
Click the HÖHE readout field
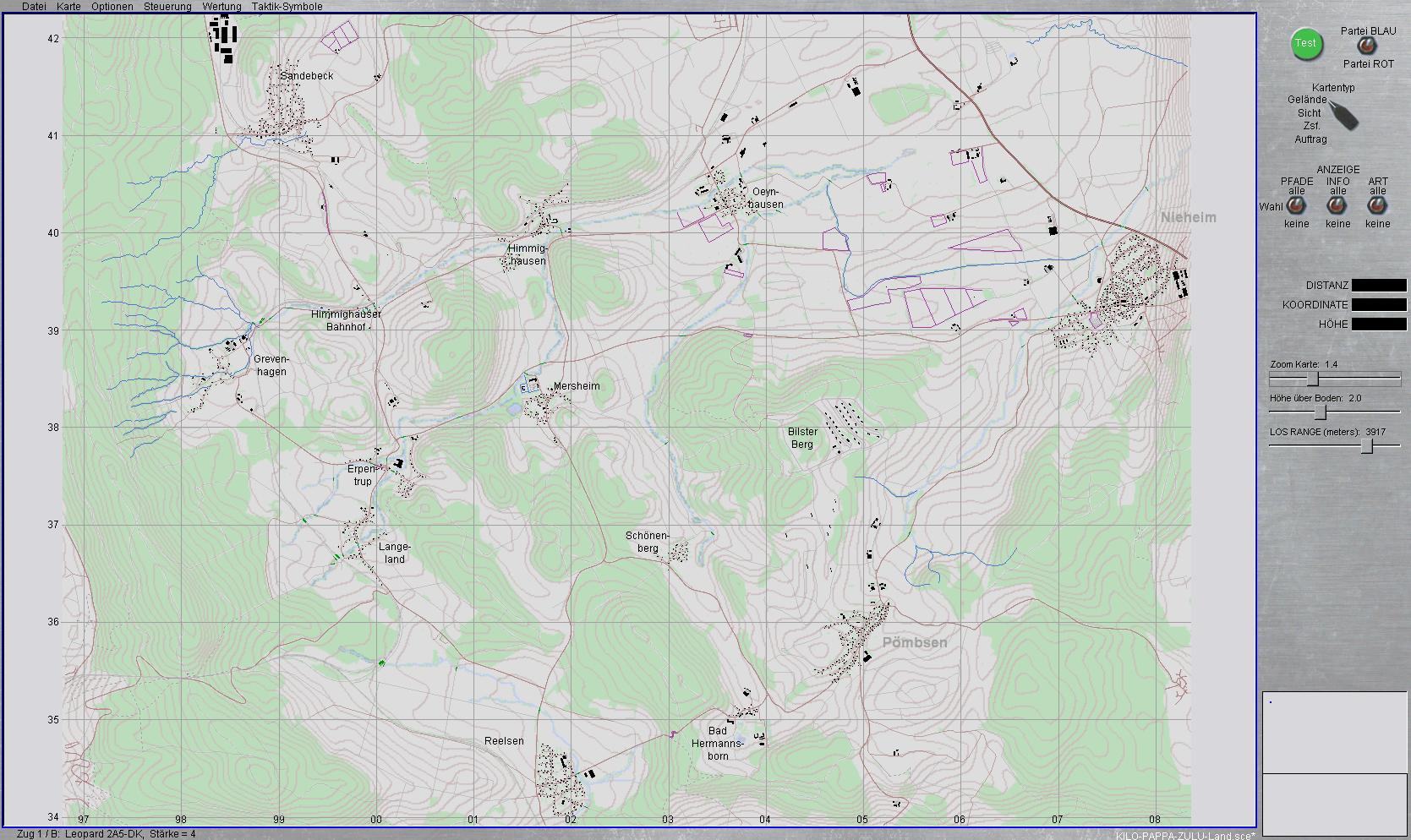pos(1378,325)
